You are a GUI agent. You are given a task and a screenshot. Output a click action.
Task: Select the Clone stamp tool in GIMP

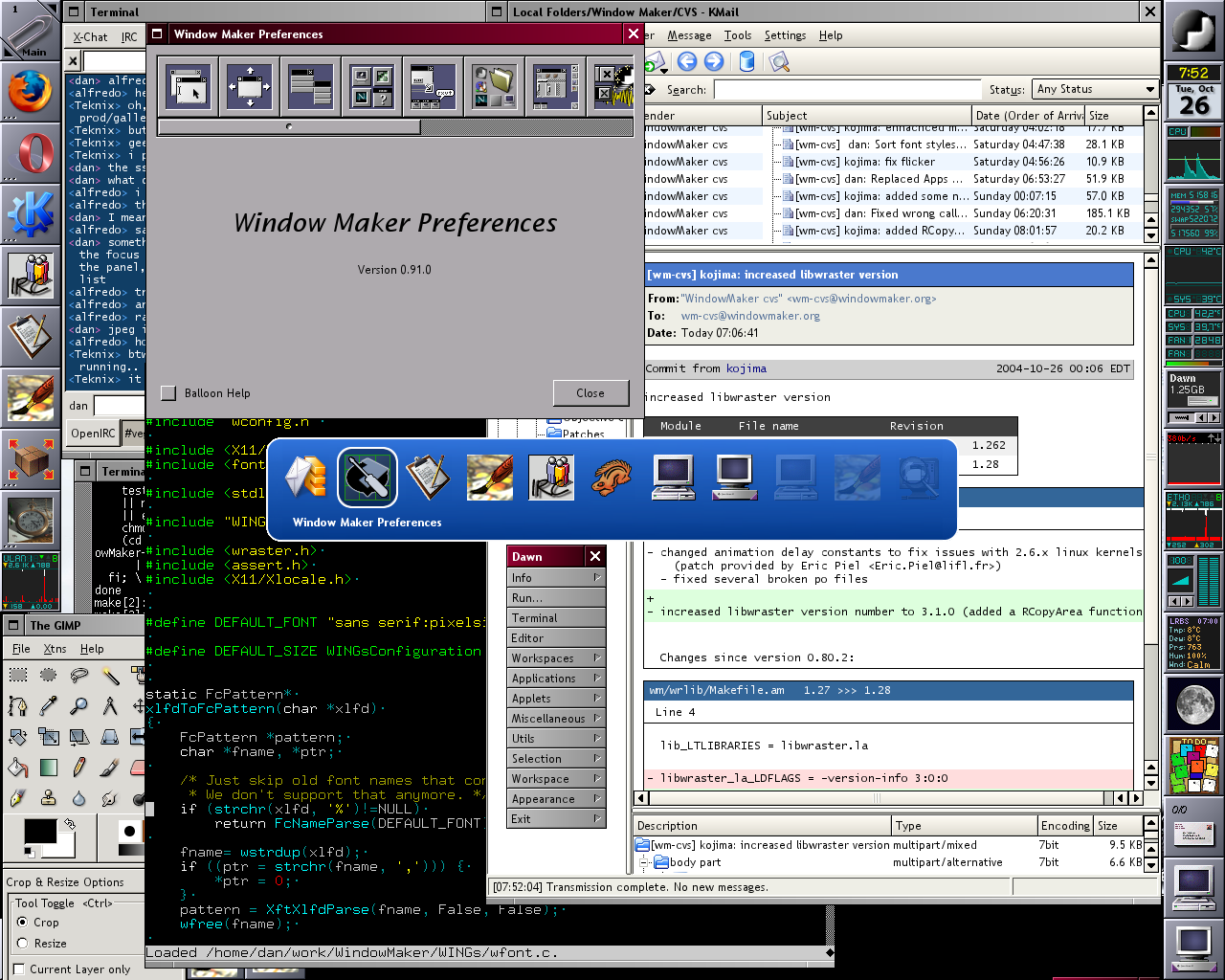[49, 798]
